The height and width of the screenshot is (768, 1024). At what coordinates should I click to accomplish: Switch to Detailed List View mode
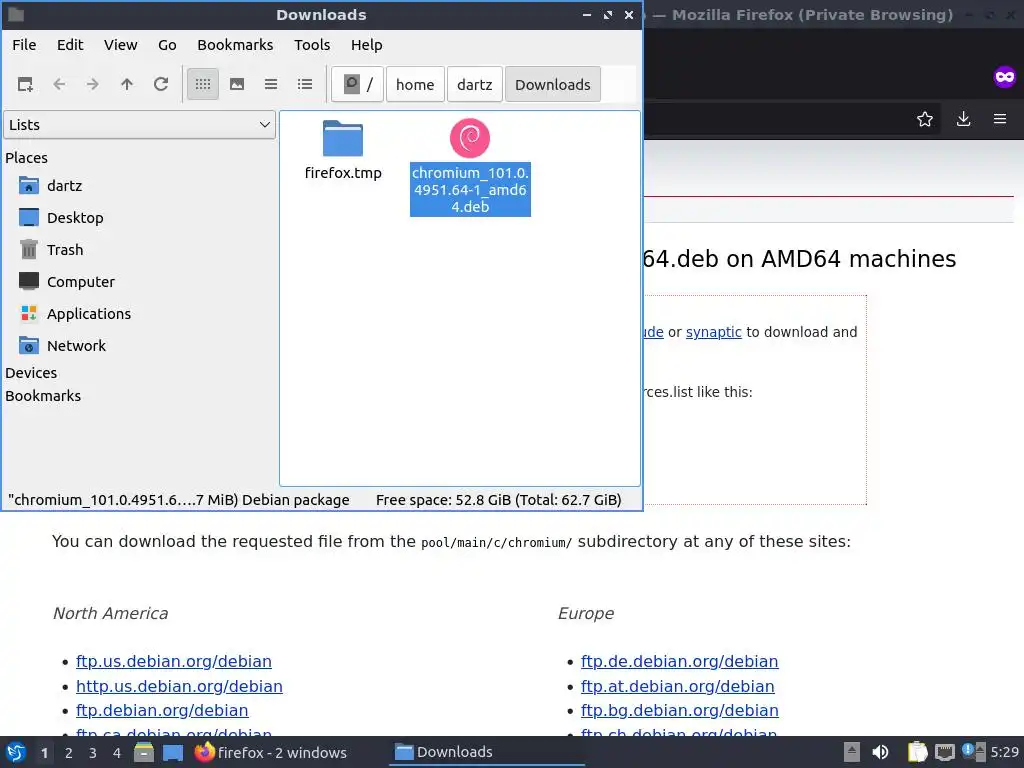pyautogui.click(x=305, y=84)
